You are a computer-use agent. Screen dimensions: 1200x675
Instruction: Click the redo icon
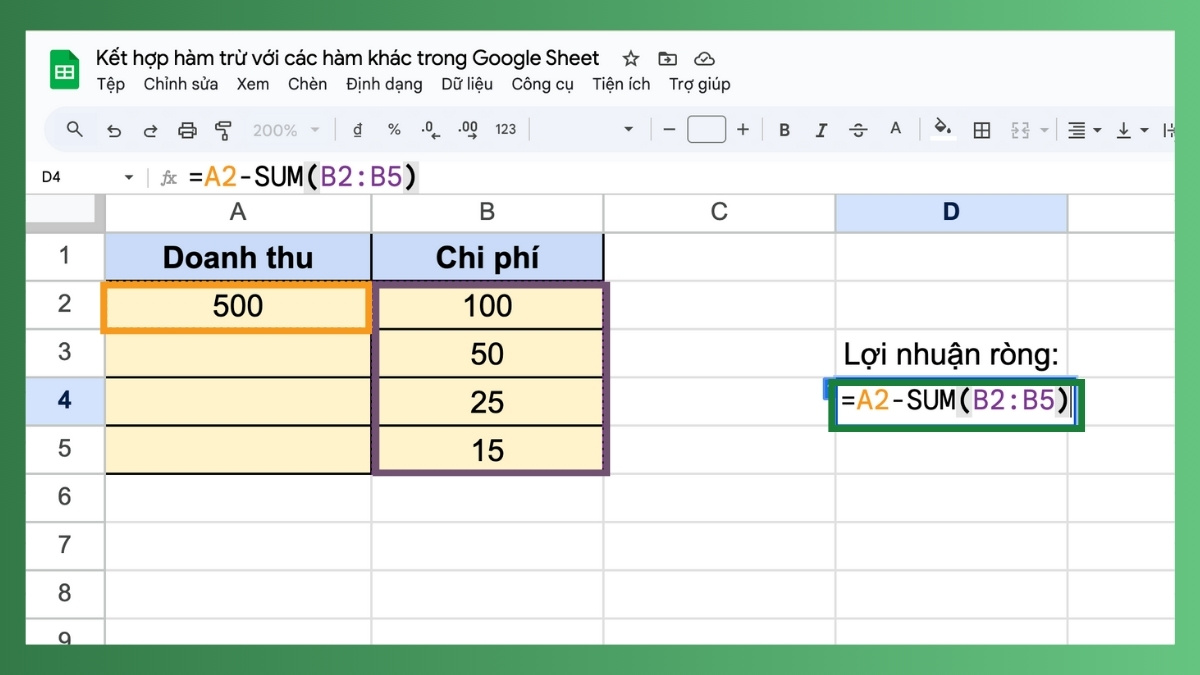[x=149, y=129]
